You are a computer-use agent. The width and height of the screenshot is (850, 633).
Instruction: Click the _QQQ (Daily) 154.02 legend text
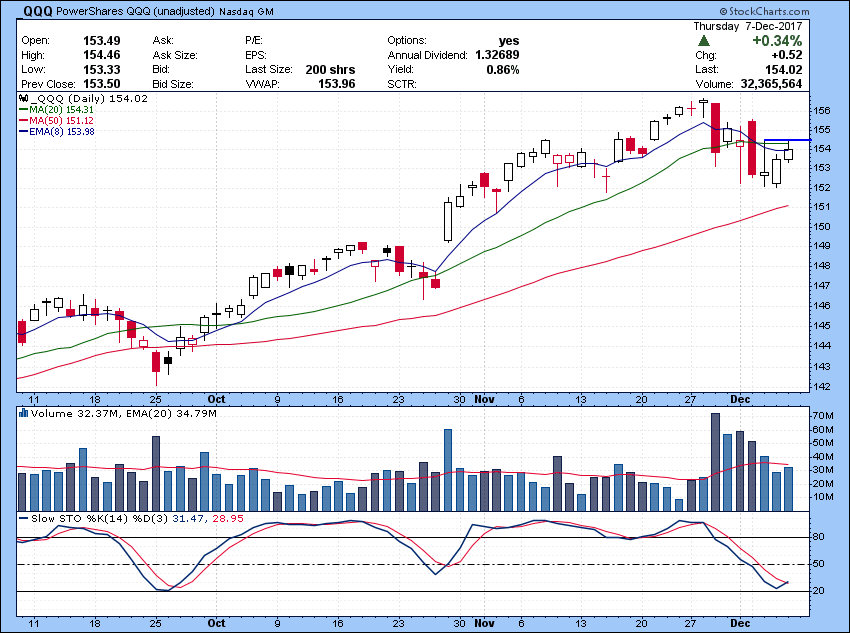[x=89, y=99]
